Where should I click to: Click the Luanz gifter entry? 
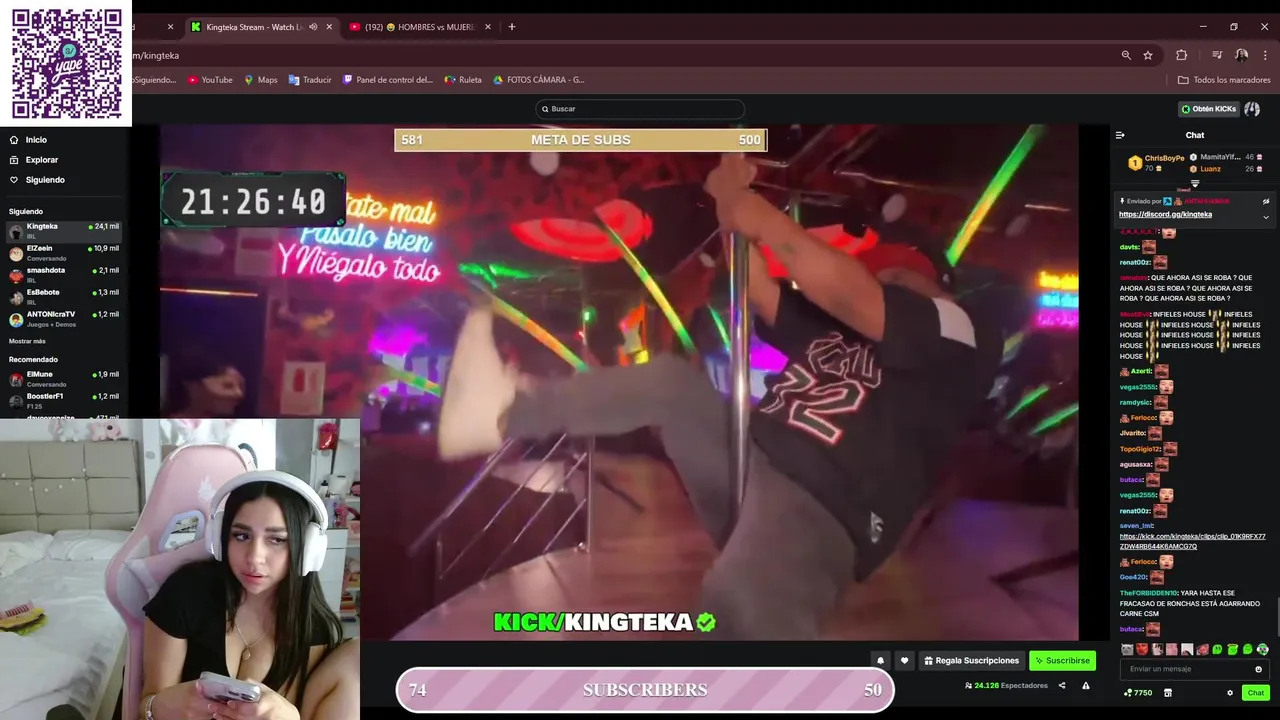[x=1210, y=169]
